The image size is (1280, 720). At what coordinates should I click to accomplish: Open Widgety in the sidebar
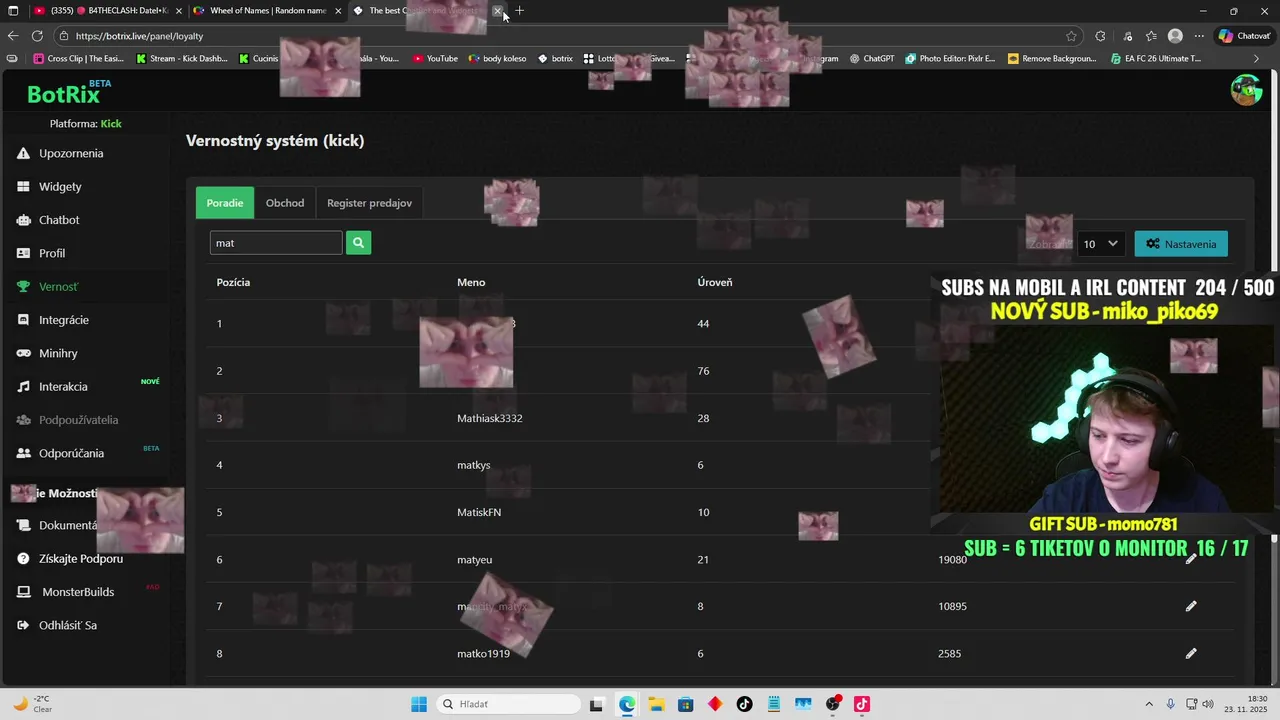point(60,186)
